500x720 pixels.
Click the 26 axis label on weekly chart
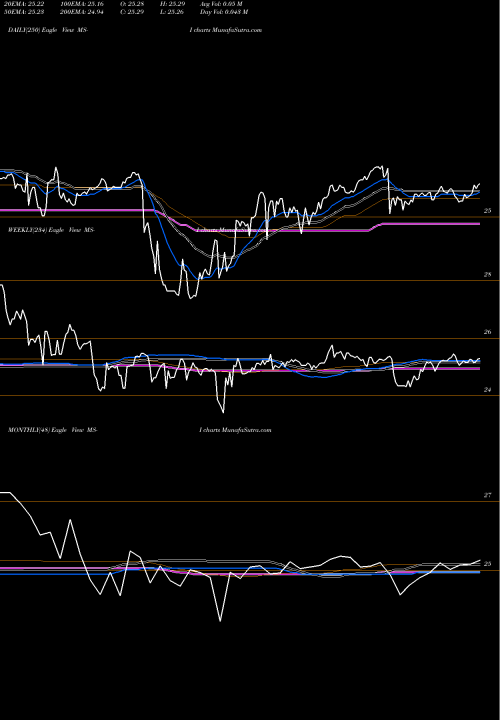pyautogui.click(x=488, y=332)
